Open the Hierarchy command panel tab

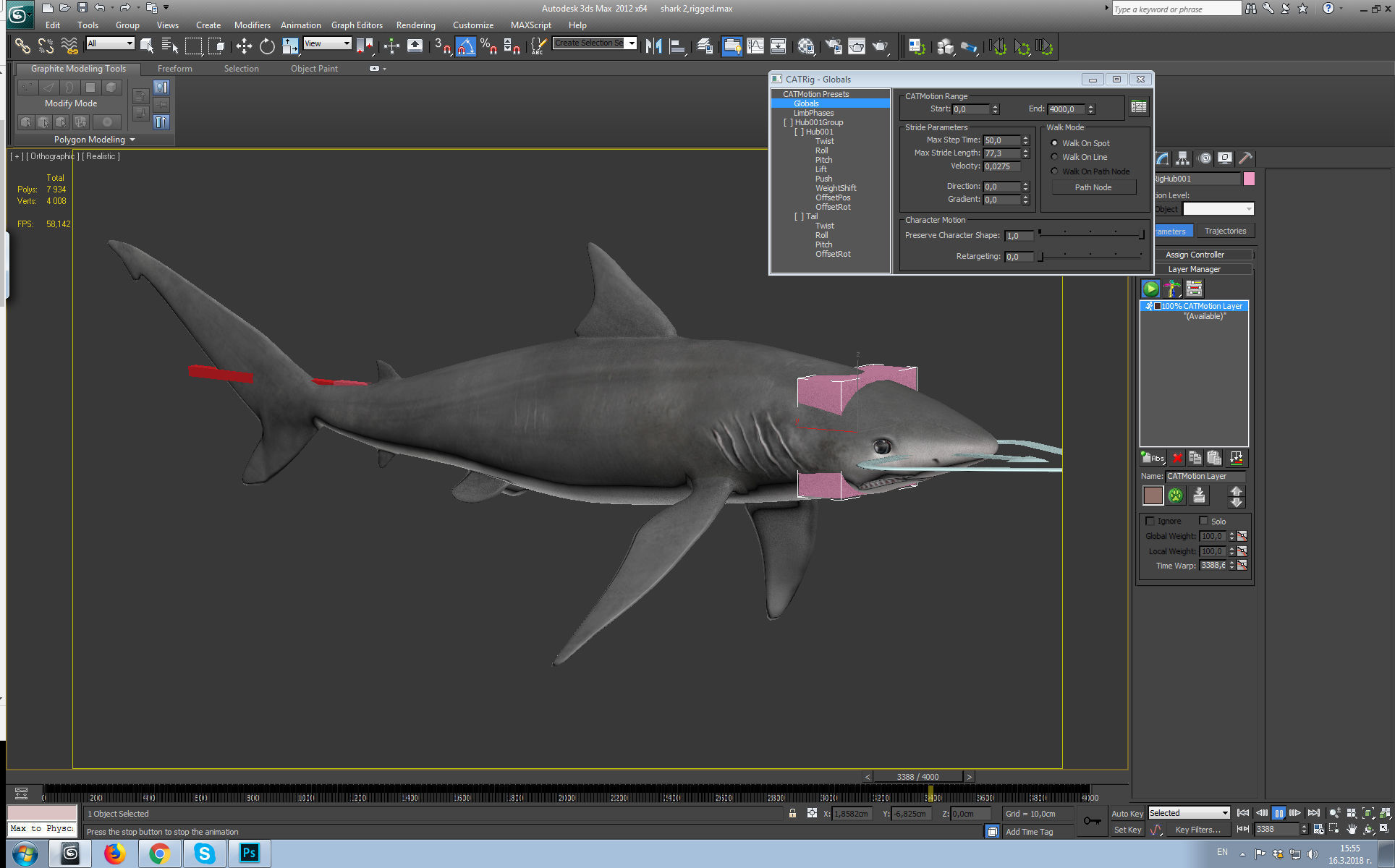[1182, 158]
